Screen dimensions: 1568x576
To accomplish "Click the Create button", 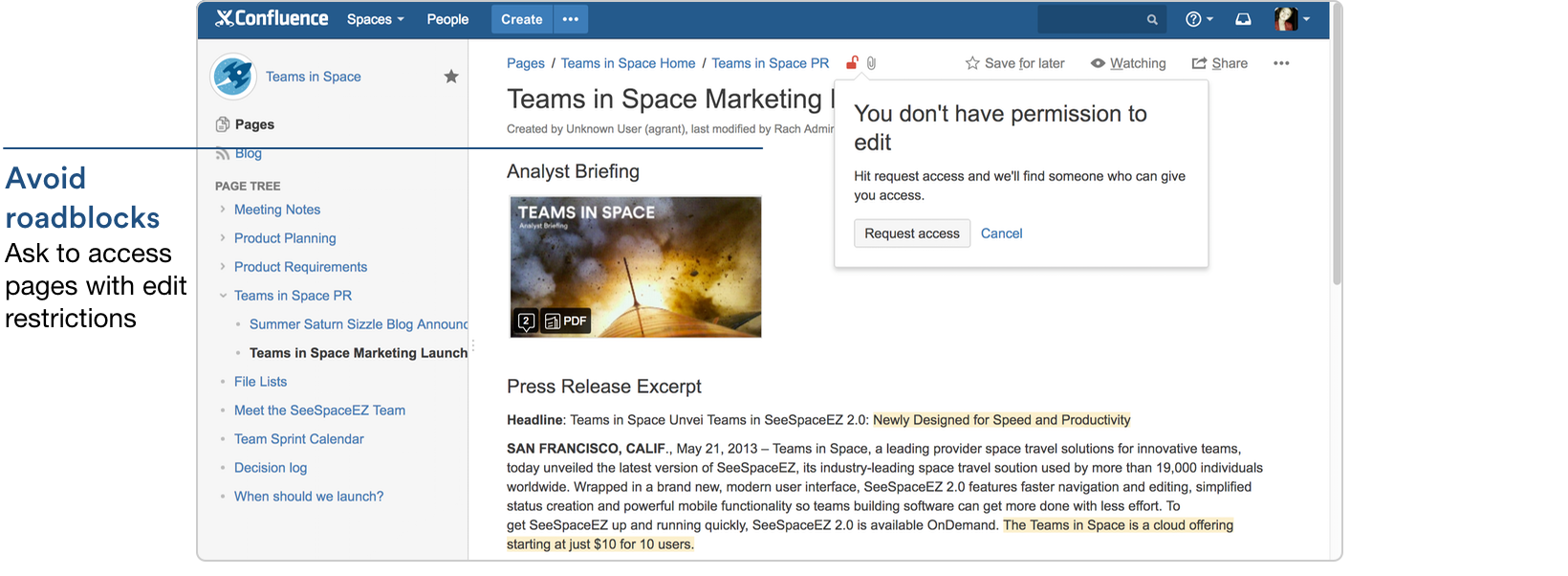I will pyautogui.click(x=521, y=19).
